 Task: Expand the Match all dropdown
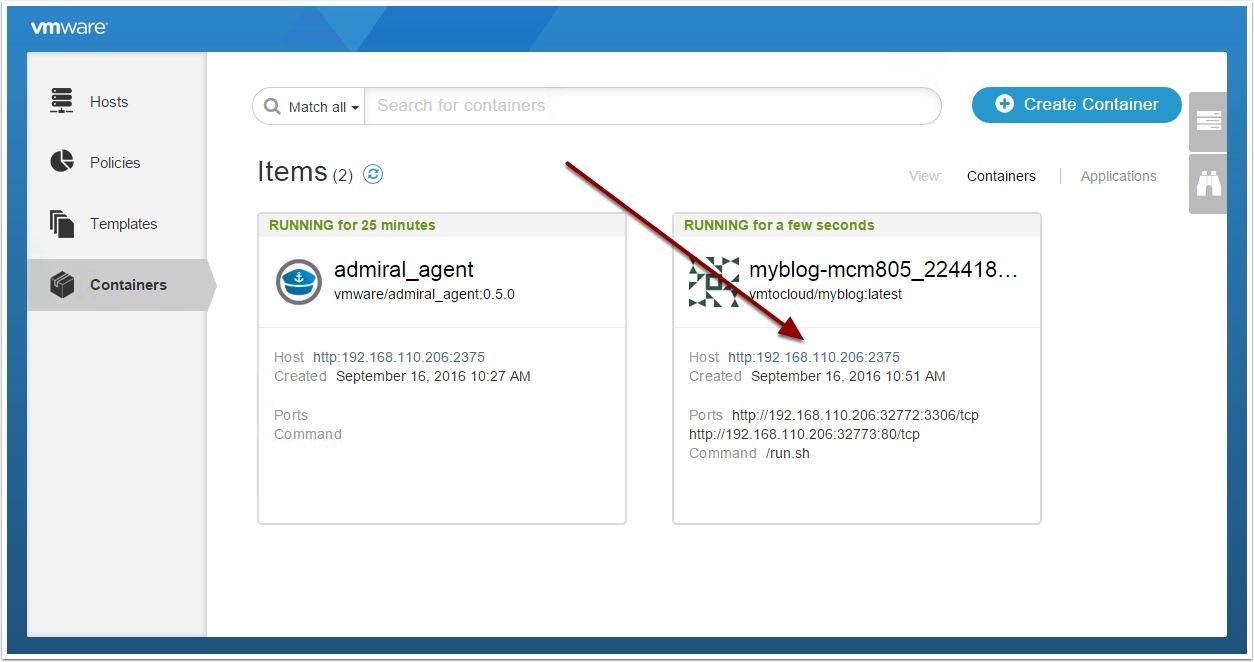tap(310, 106)
